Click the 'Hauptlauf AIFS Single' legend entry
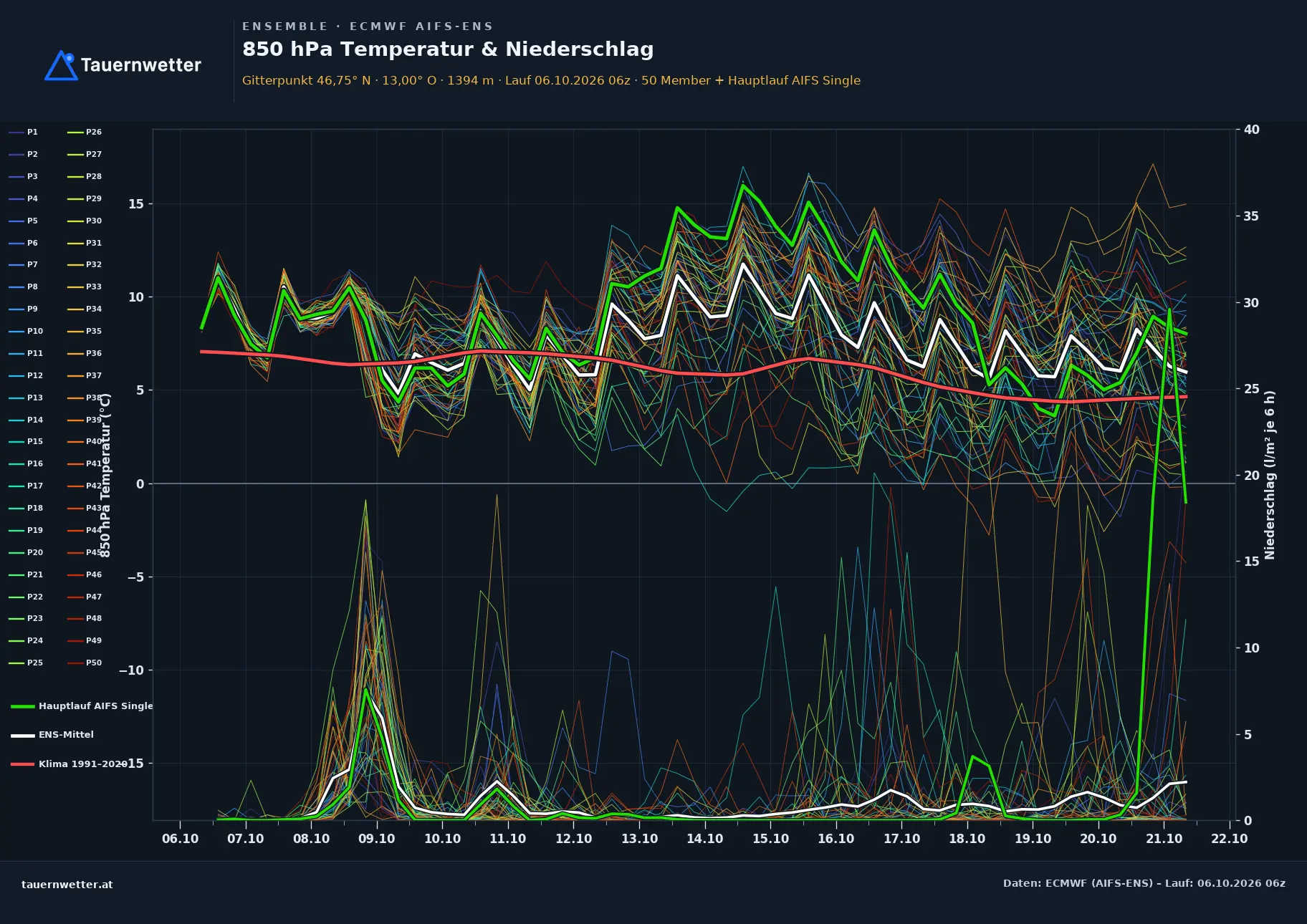Viewport: 1307px width, 924px height. (x=82, y=706)
